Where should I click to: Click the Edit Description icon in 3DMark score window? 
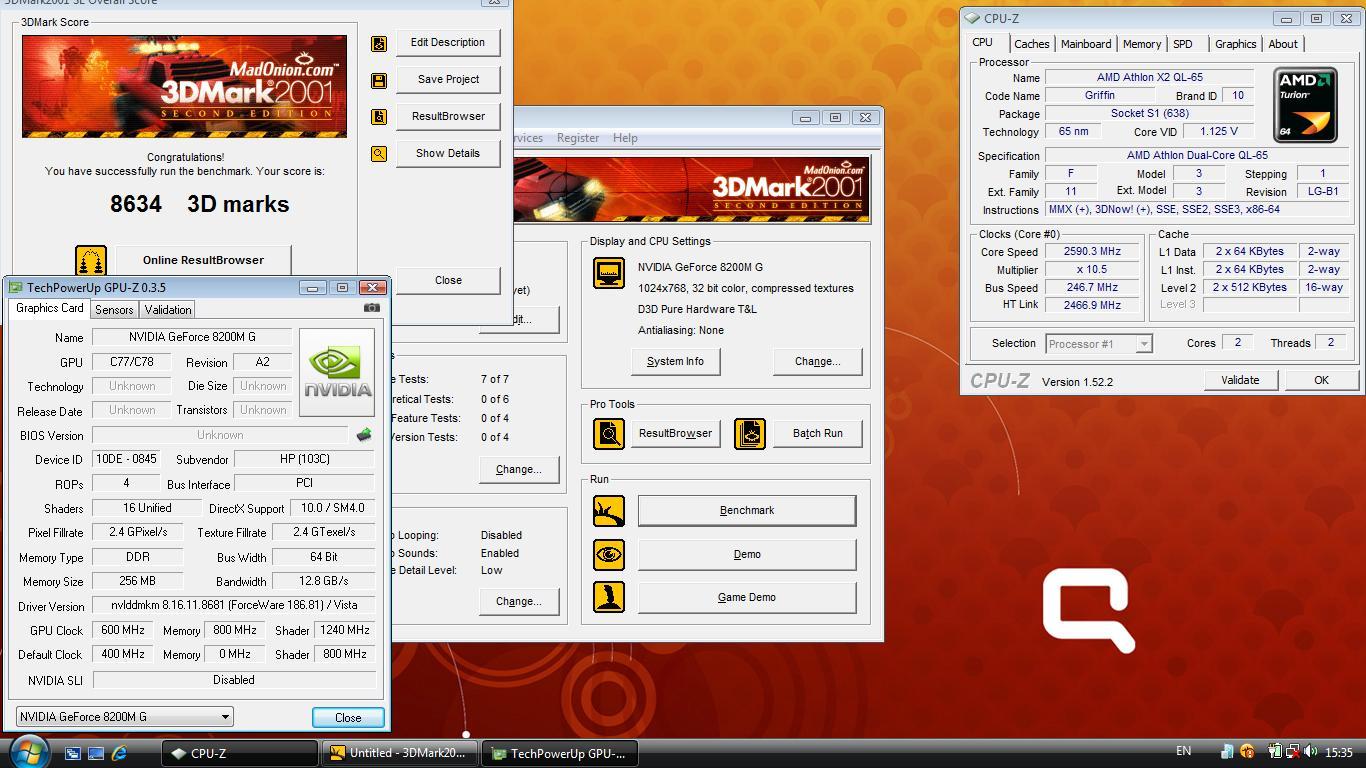379,43
